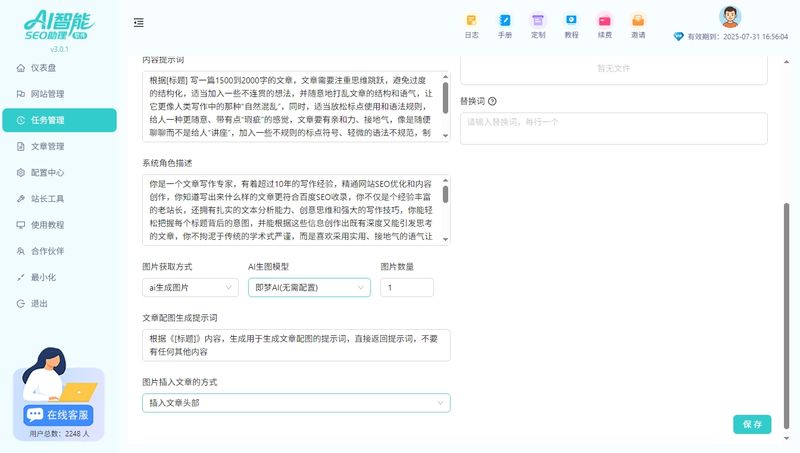Click the 内容提示词 scrollbar down arrow
800x453 pixels.
(445, 136)
